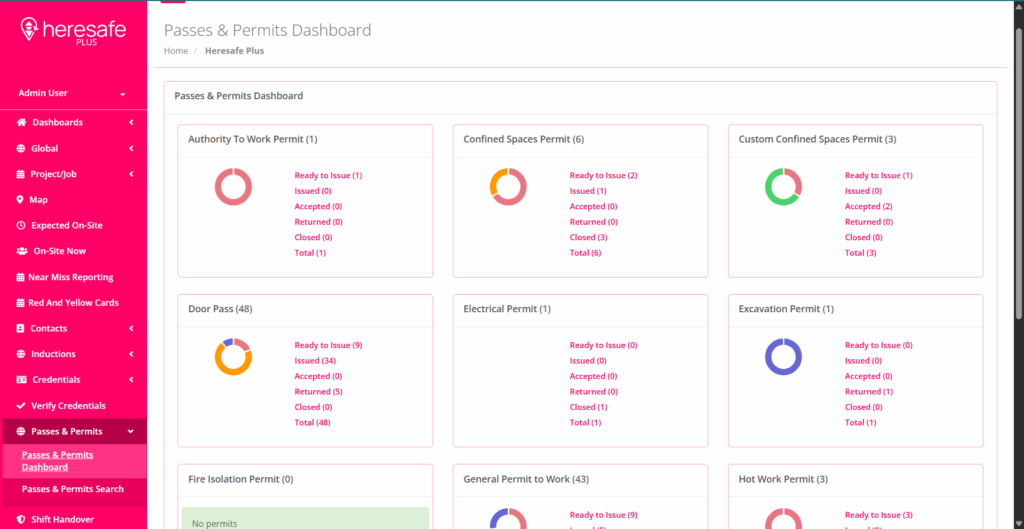Screen dimensions: 1024x529
Task: Open Passes & Permits Search submenu item
Action: click(73, 489)
